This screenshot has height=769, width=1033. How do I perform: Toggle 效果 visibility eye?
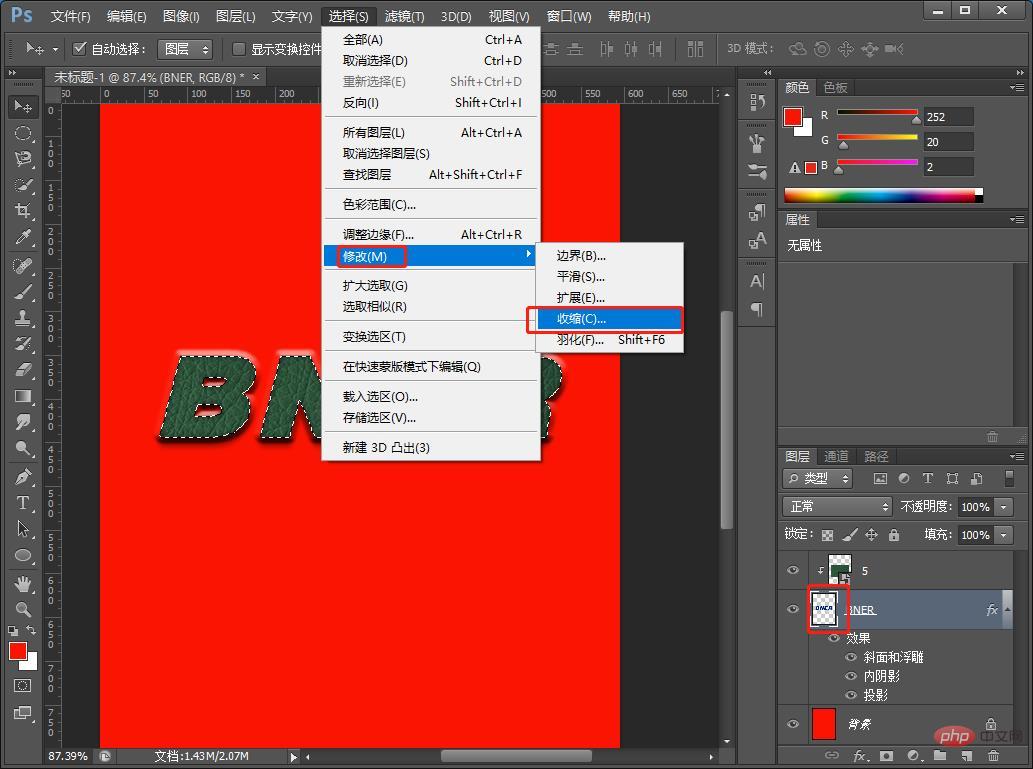point(834,638)
